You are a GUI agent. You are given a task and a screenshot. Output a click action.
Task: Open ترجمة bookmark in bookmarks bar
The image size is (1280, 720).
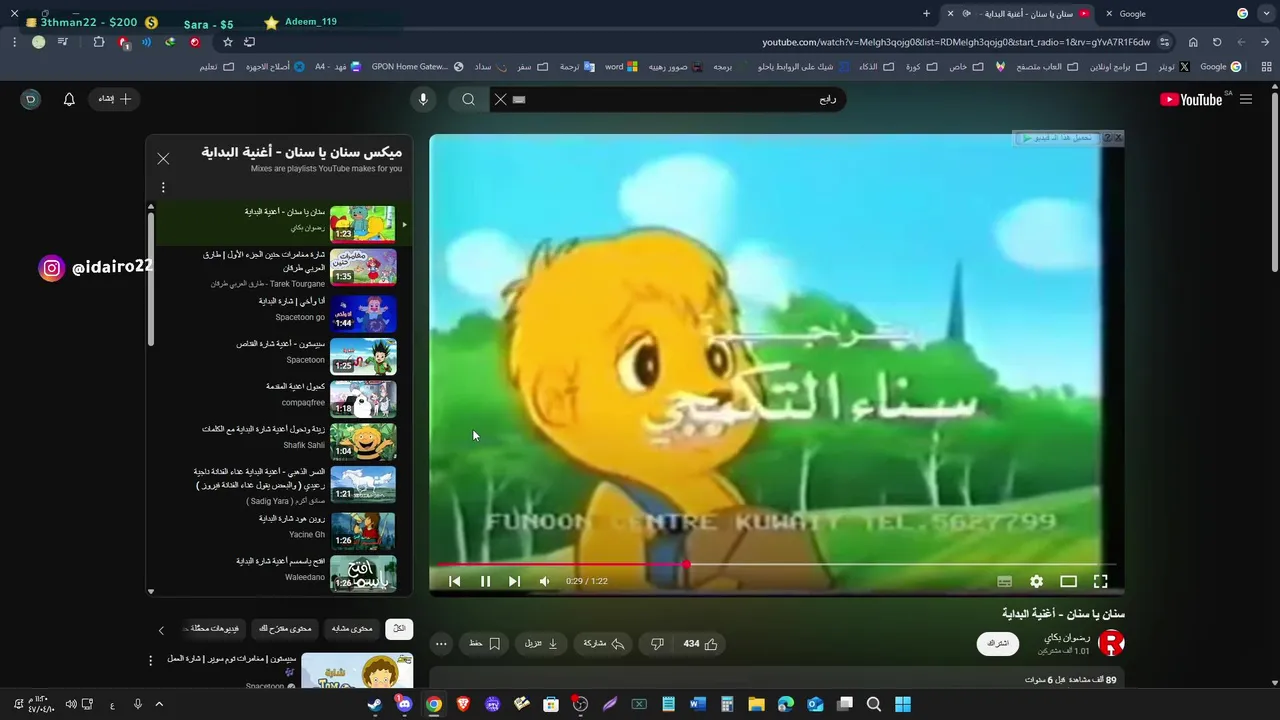point(577,67)
